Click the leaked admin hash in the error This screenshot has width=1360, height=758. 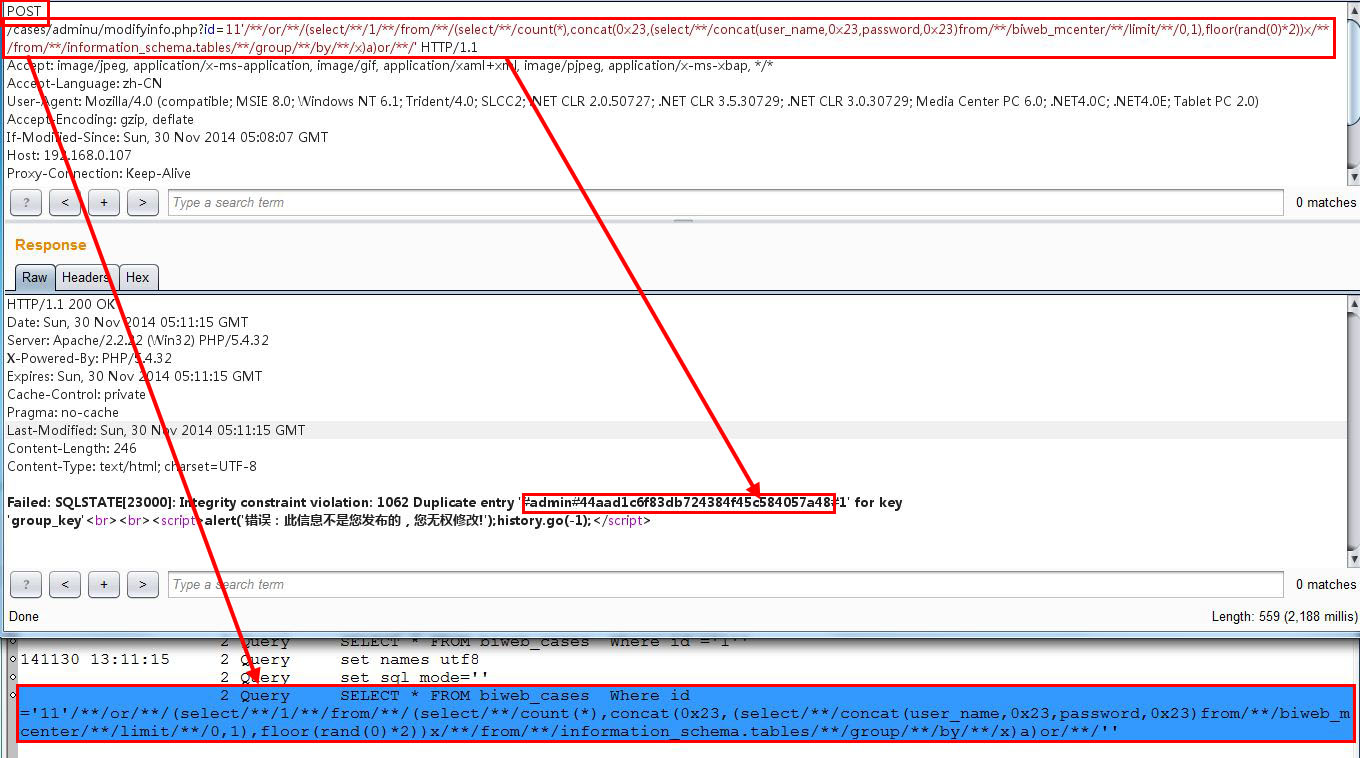678,503
